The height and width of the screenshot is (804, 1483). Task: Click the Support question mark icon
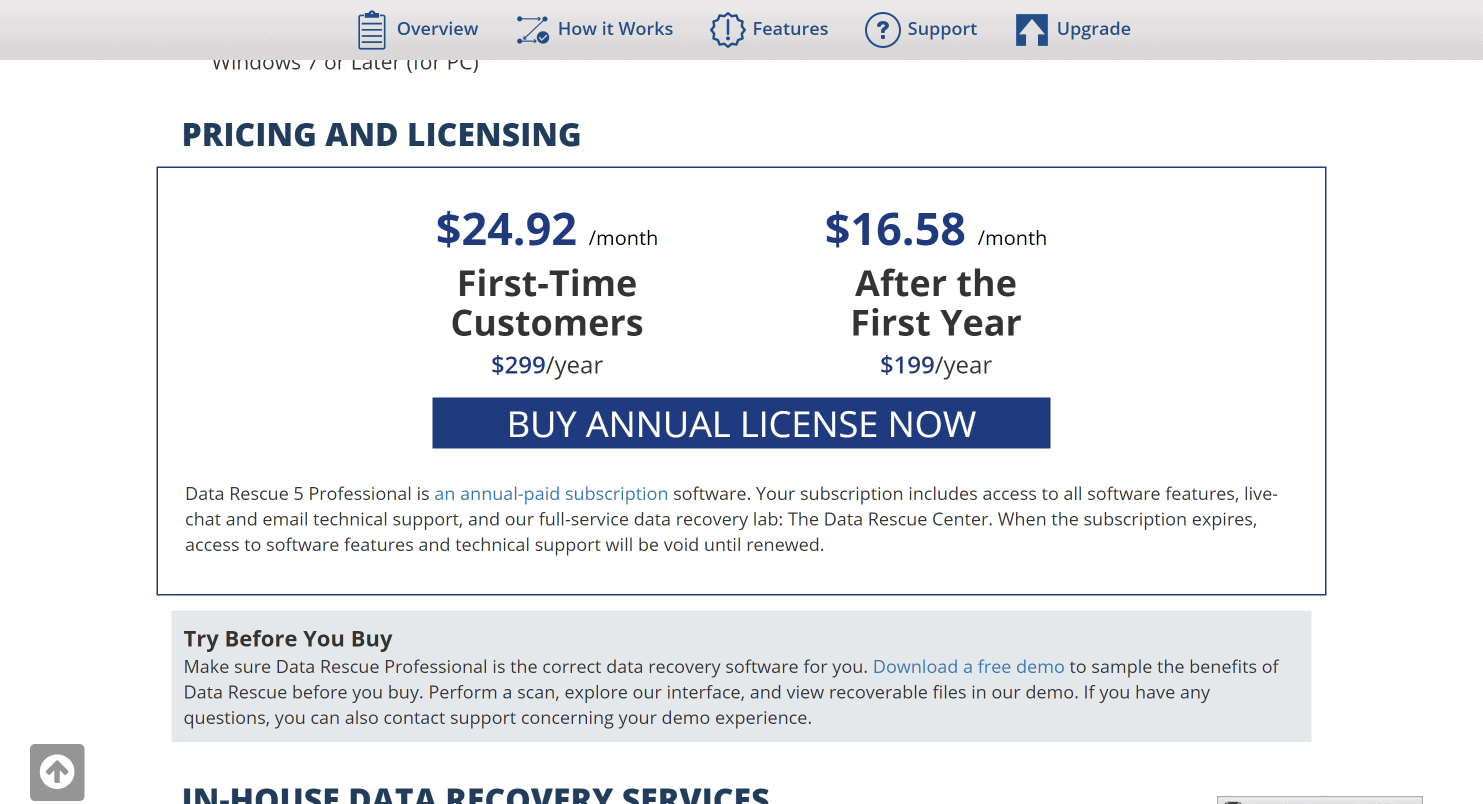[882, 30]
